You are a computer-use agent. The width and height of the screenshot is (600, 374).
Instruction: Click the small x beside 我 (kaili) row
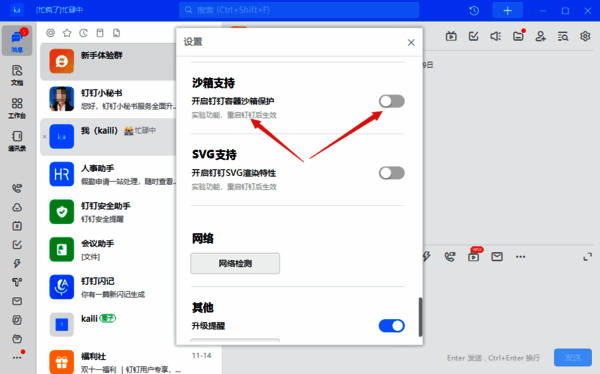(x=44, y=136)
